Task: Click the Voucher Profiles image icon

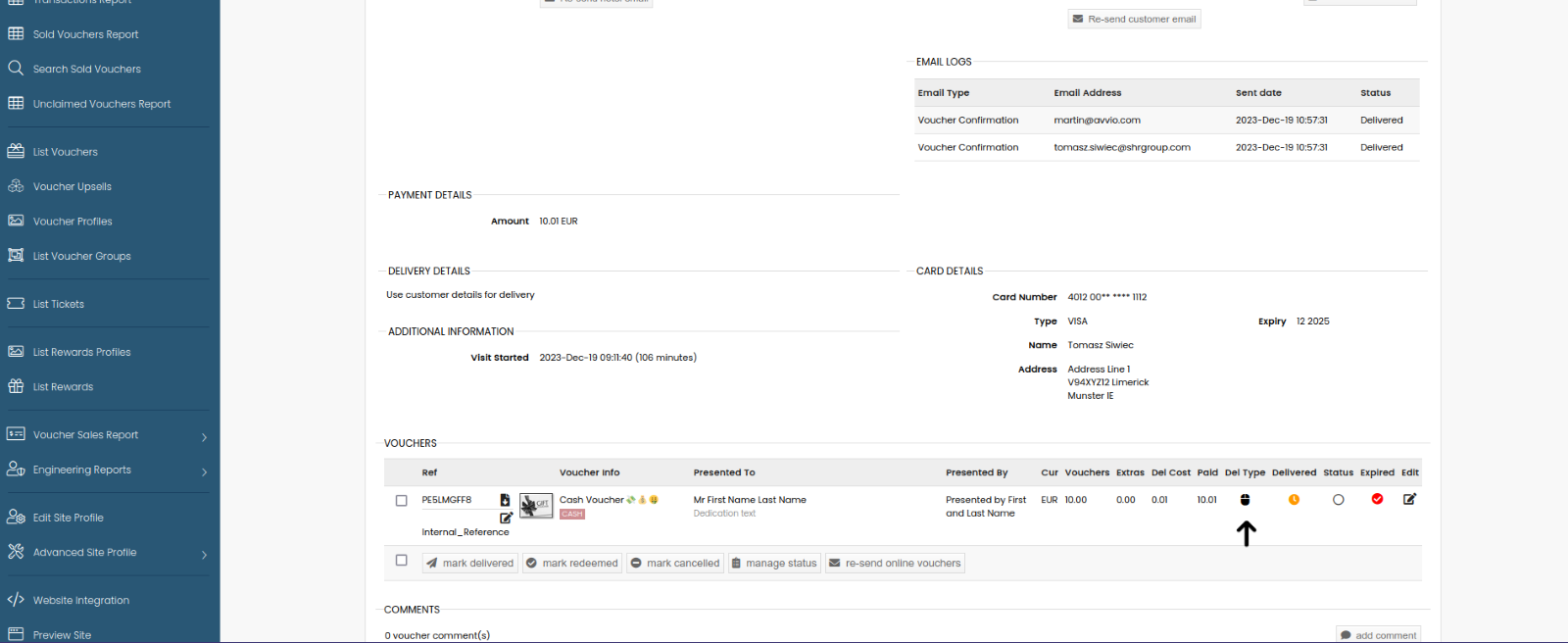Action: [x=16, y=221]
